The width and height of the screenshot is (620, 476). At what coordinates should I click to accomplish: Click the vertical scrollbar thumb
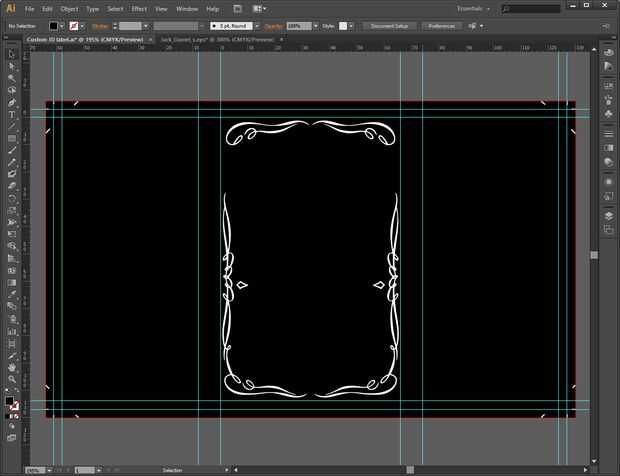pos(593,255)
